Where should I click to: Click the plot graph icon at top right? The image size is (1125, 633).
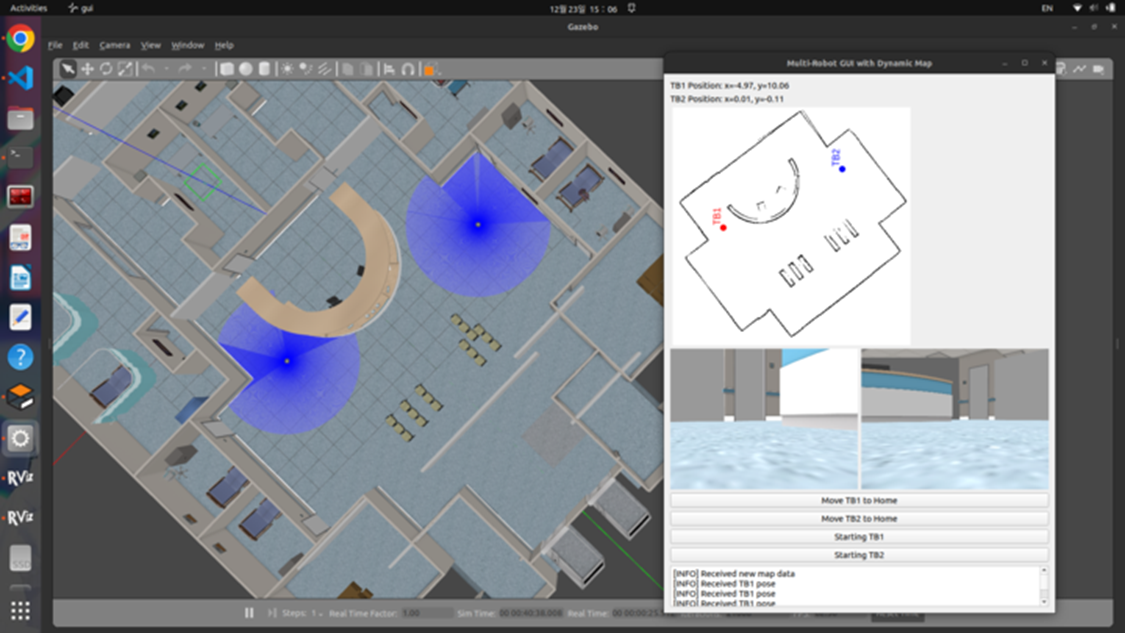pos(1080,69)
